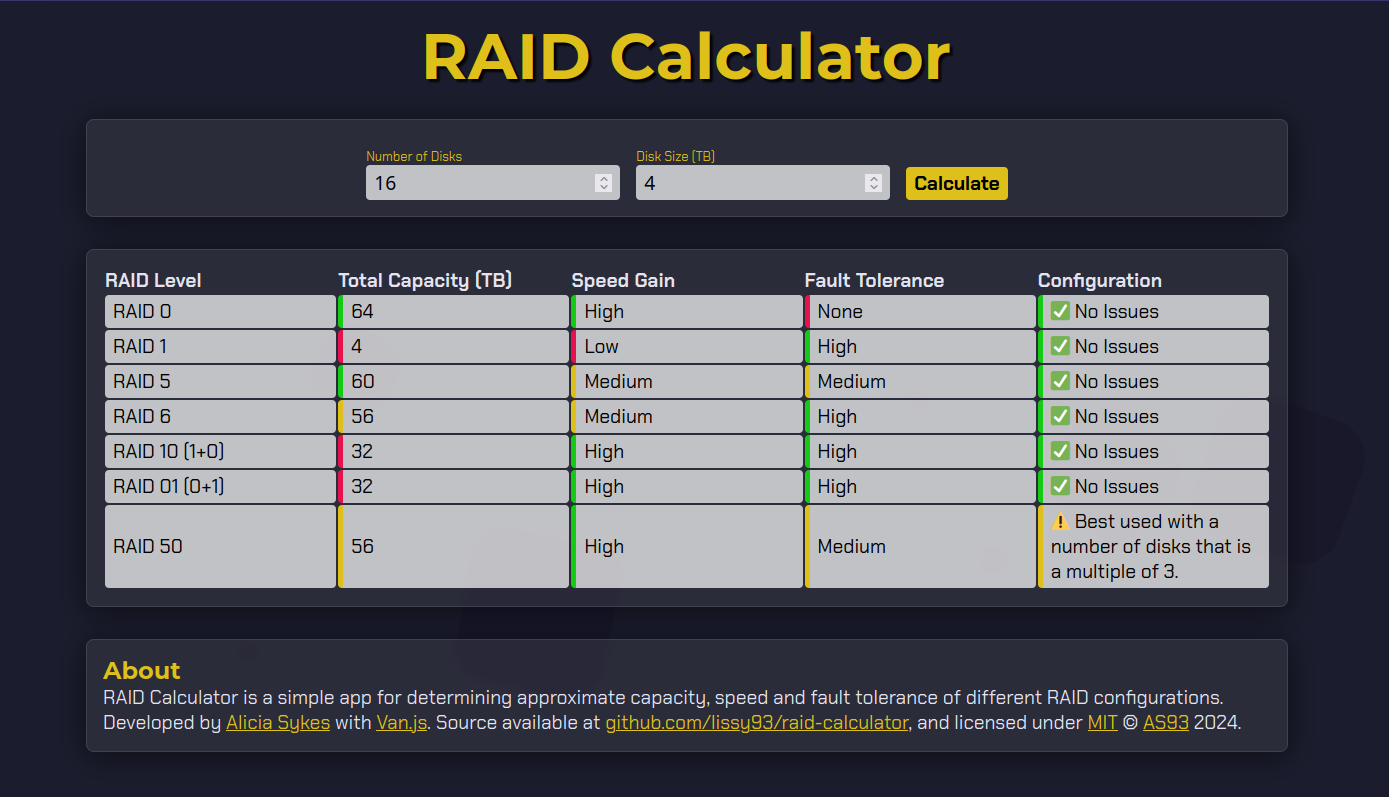The width and height of the screenshot is (1389, 797).
Task: Click the warning triangle in the RAID 50 message
Action: point(1058,521)
